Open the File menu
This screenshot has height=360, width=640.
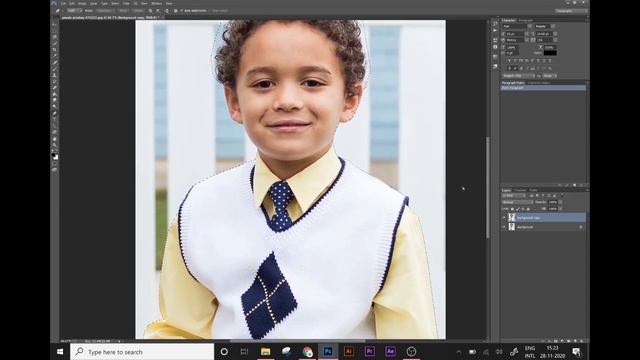pos(63,3)
